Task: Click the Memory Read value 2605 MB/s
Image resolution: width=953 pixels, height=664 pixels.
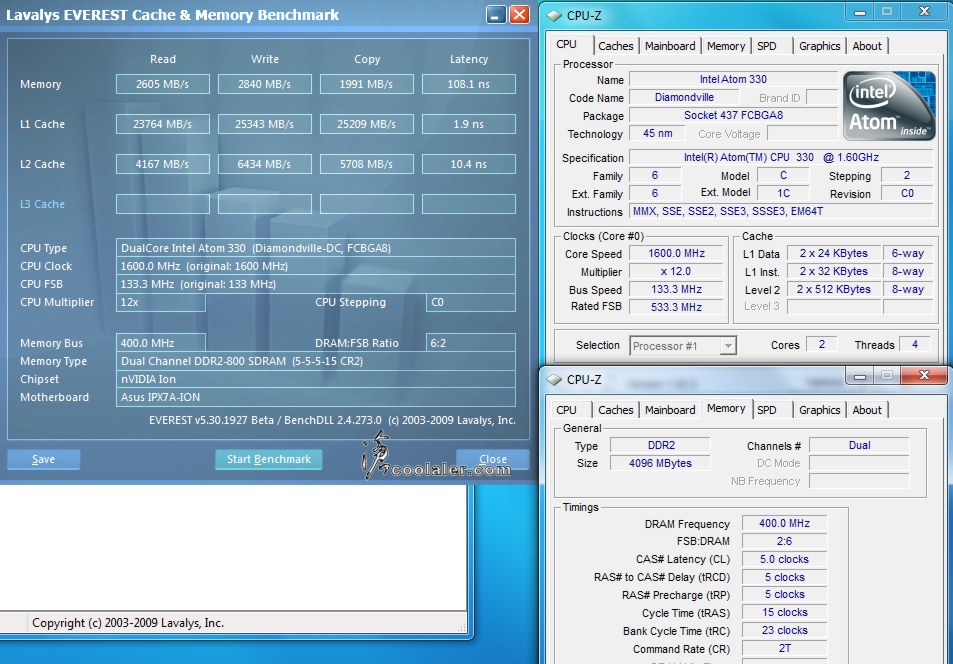Action: [163, 84]
